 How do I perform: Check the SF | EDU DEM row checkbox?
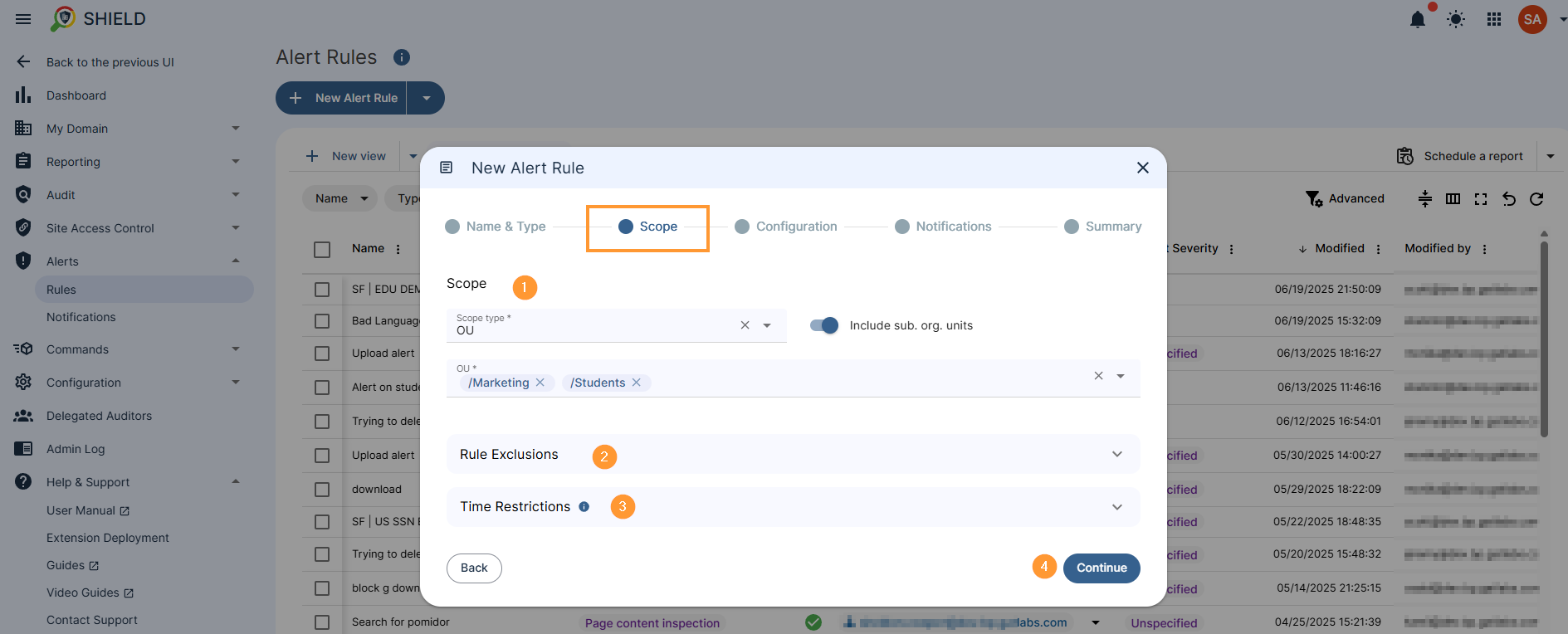point(322,290)
